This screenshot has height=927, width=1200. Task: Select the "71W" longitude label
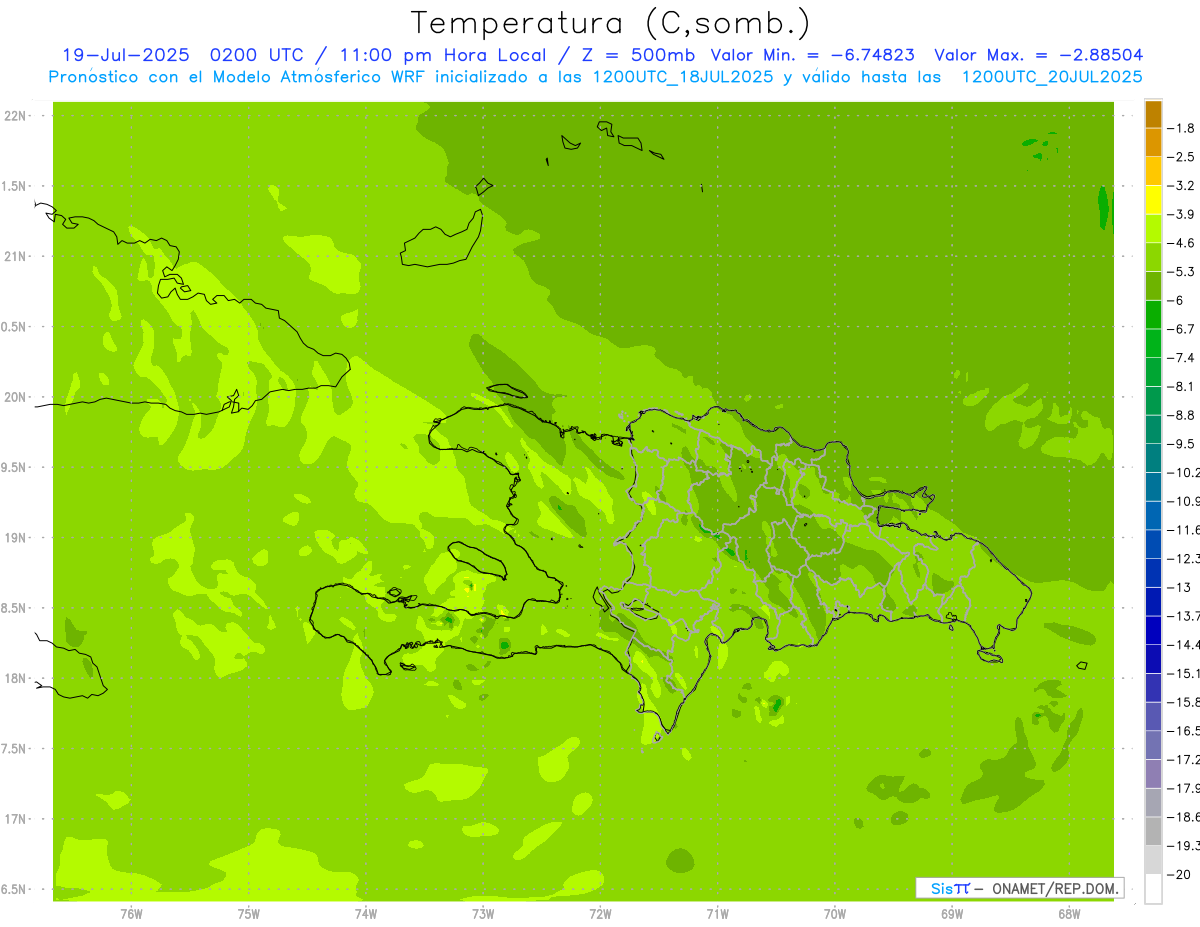717,914
